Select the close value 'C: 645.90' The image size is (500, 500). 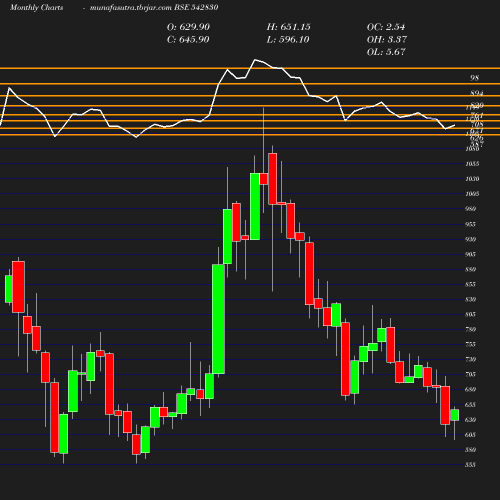(188, 40)
